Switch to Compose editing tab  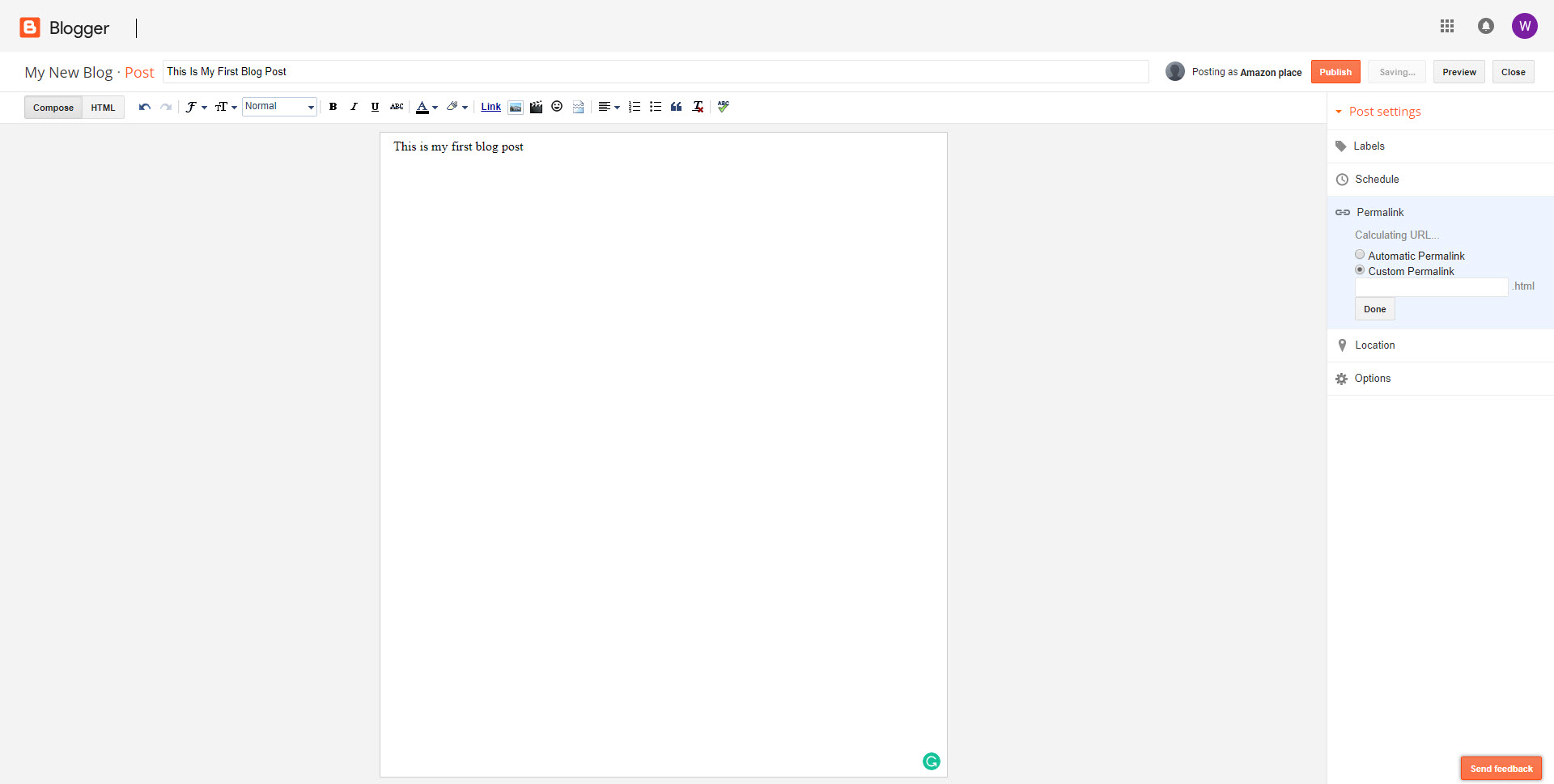(x=53, y=108)
